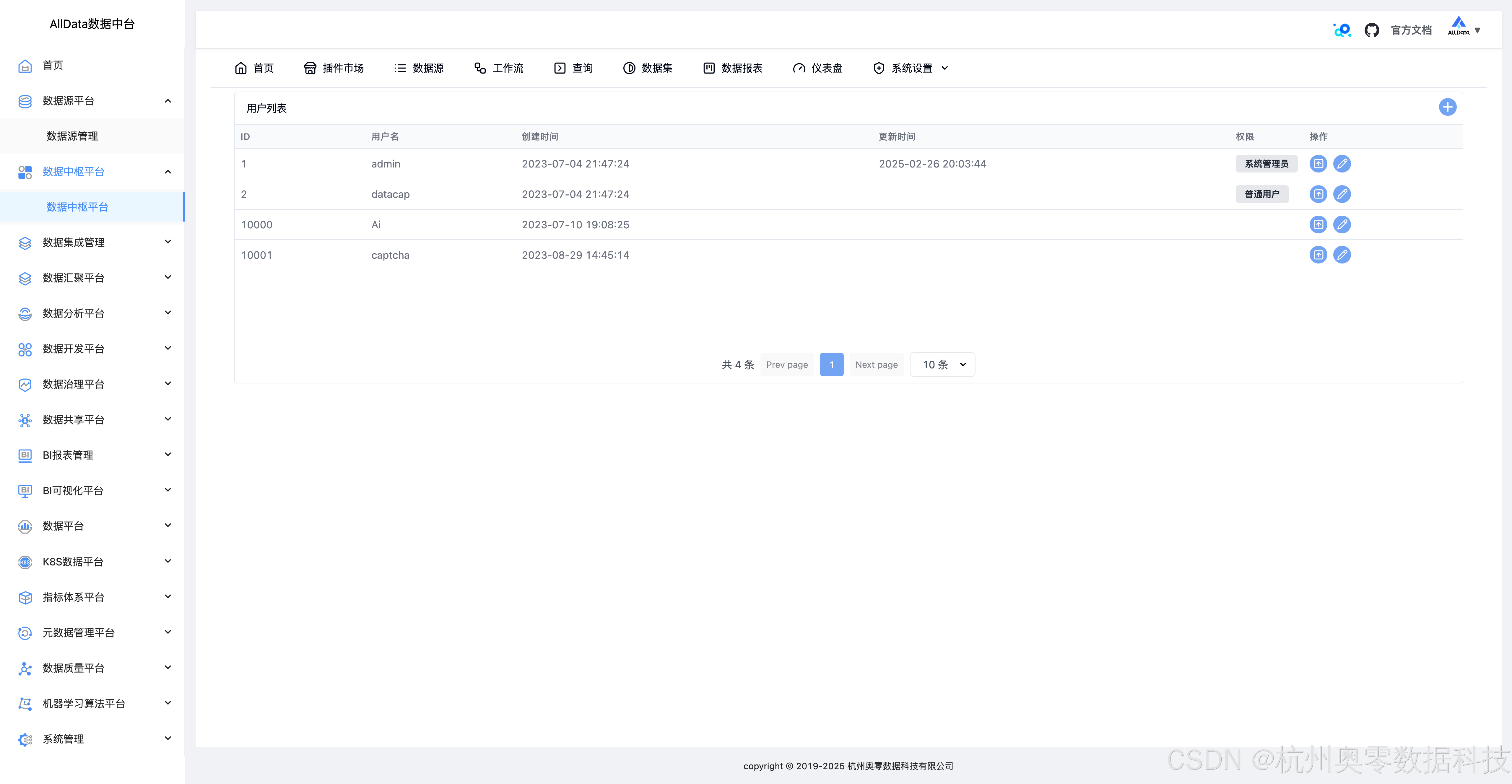Image resolution: width=1512 pixels, height=784 pixels.
Task: Expand the 元数据管理平台 chevron
Action: click(x=168, y=632)
